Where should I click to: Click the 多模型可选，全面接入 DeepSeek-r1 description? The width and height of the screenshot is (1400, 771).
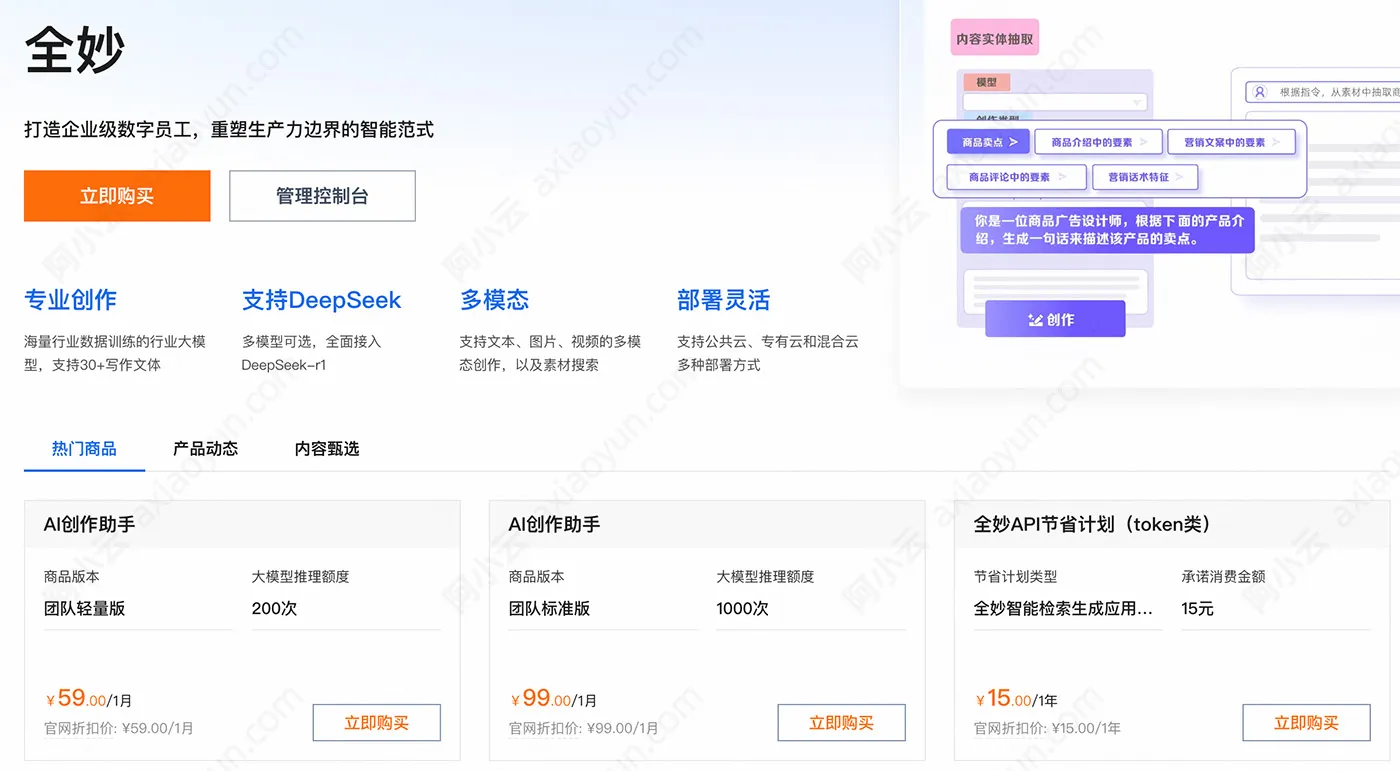pyautogui.click(x=312, y=353)
